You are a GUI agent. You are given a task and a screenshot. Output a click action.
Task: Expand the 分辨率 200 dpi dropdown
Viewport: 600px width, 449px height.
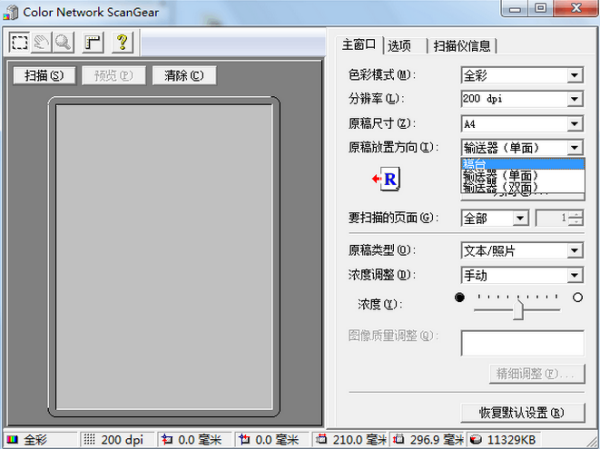(574, 99)
